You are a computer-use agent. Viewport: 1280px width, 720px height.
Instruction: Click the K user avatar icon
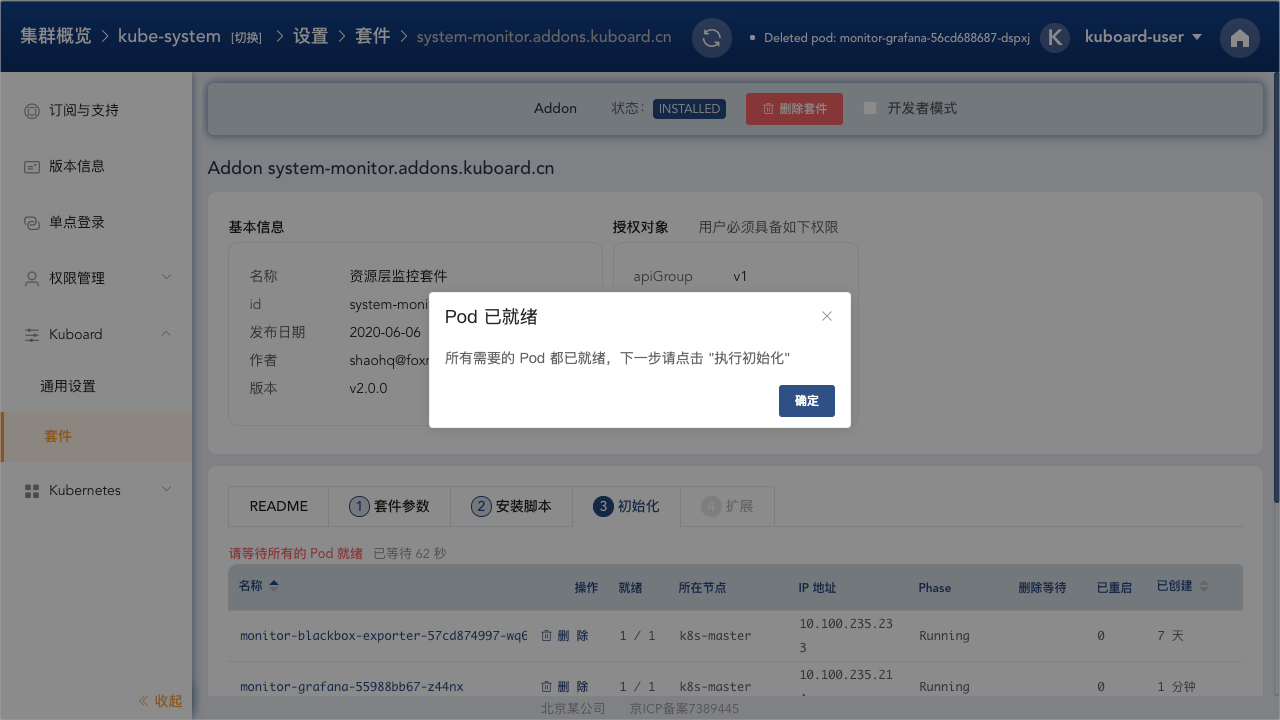point(1054,38)
